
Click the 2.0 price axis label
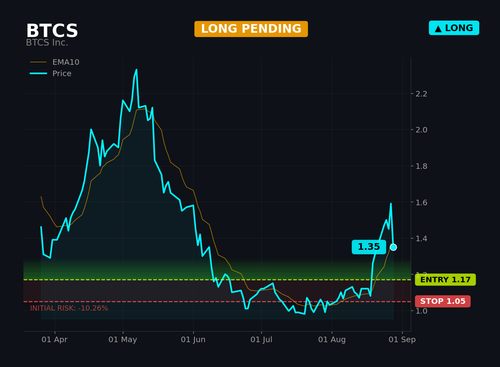(421, 130)
